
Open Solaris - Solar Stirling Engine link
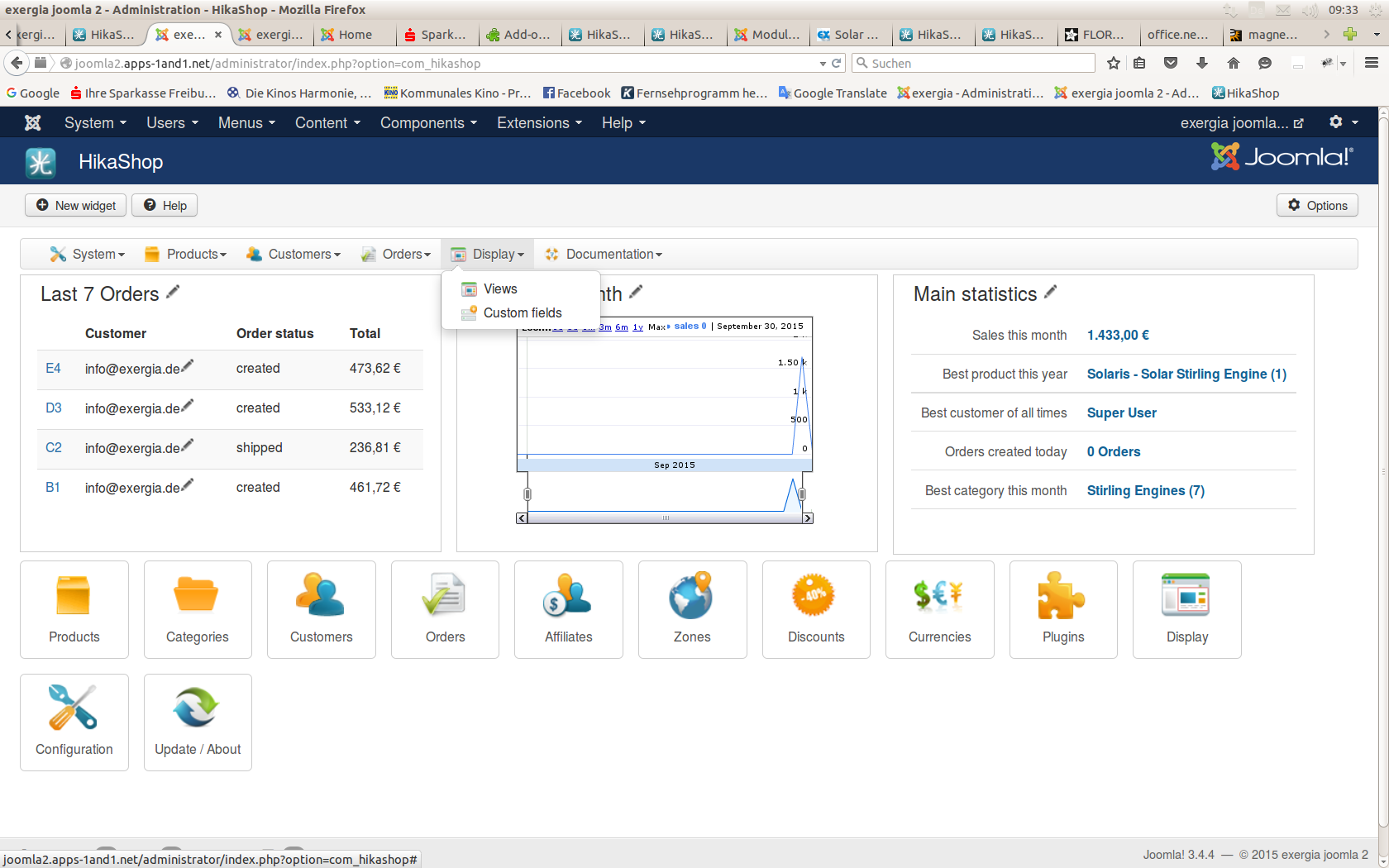[1186, 374]
